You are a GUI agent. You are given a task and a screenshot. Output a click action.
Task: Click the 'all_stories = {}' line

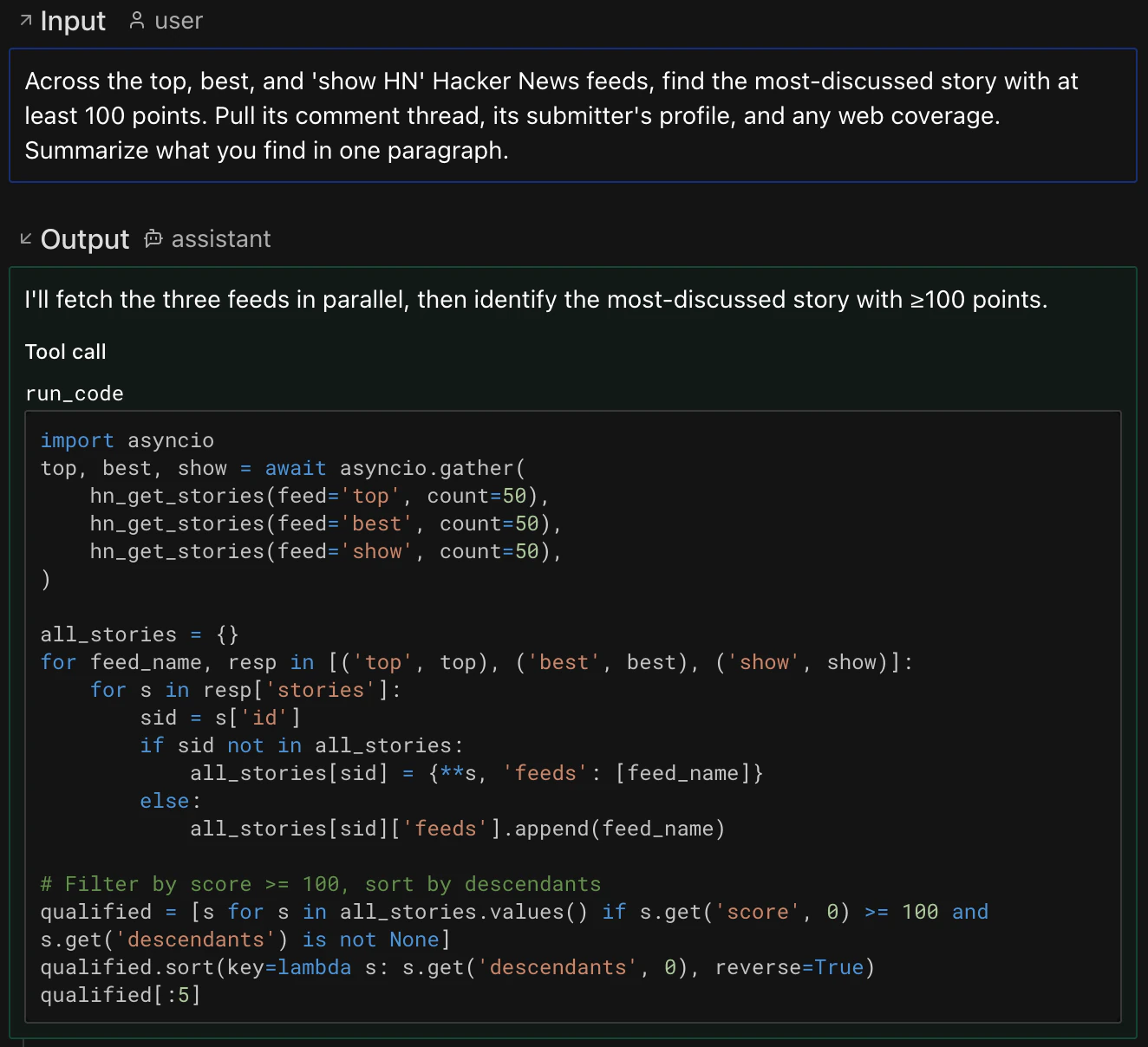(140, 634)
